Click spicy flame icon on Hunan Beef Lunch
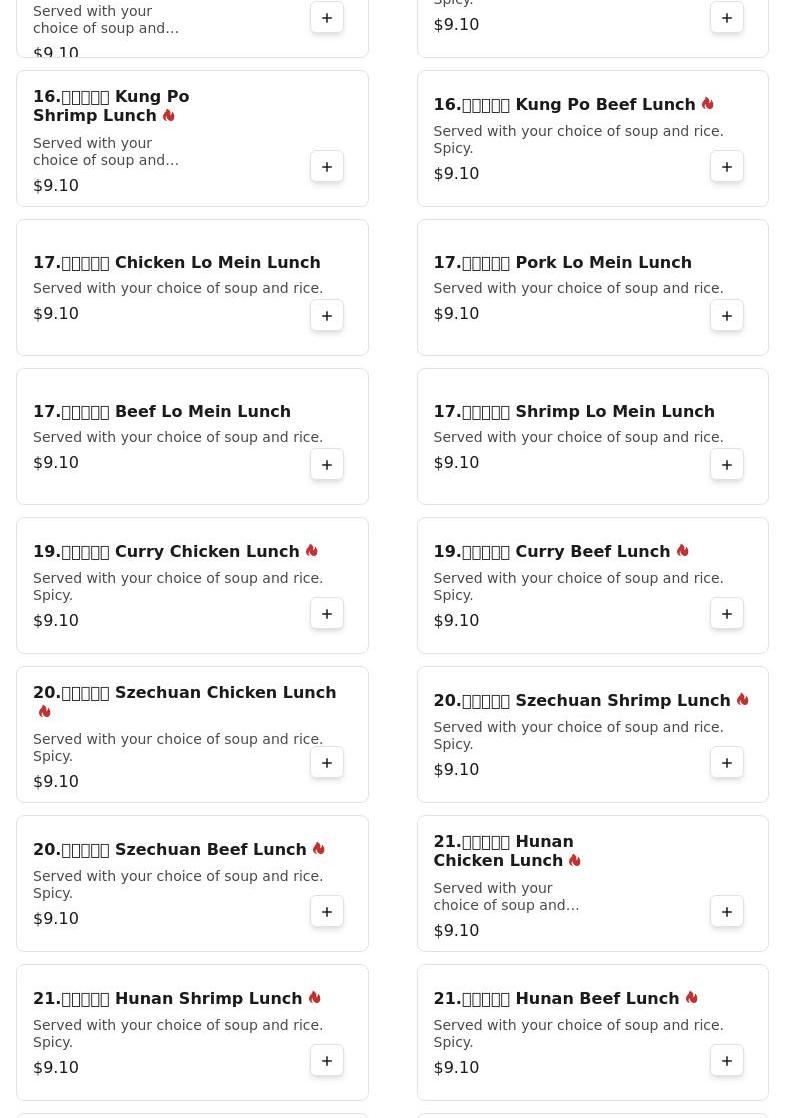 click(692, 998)
